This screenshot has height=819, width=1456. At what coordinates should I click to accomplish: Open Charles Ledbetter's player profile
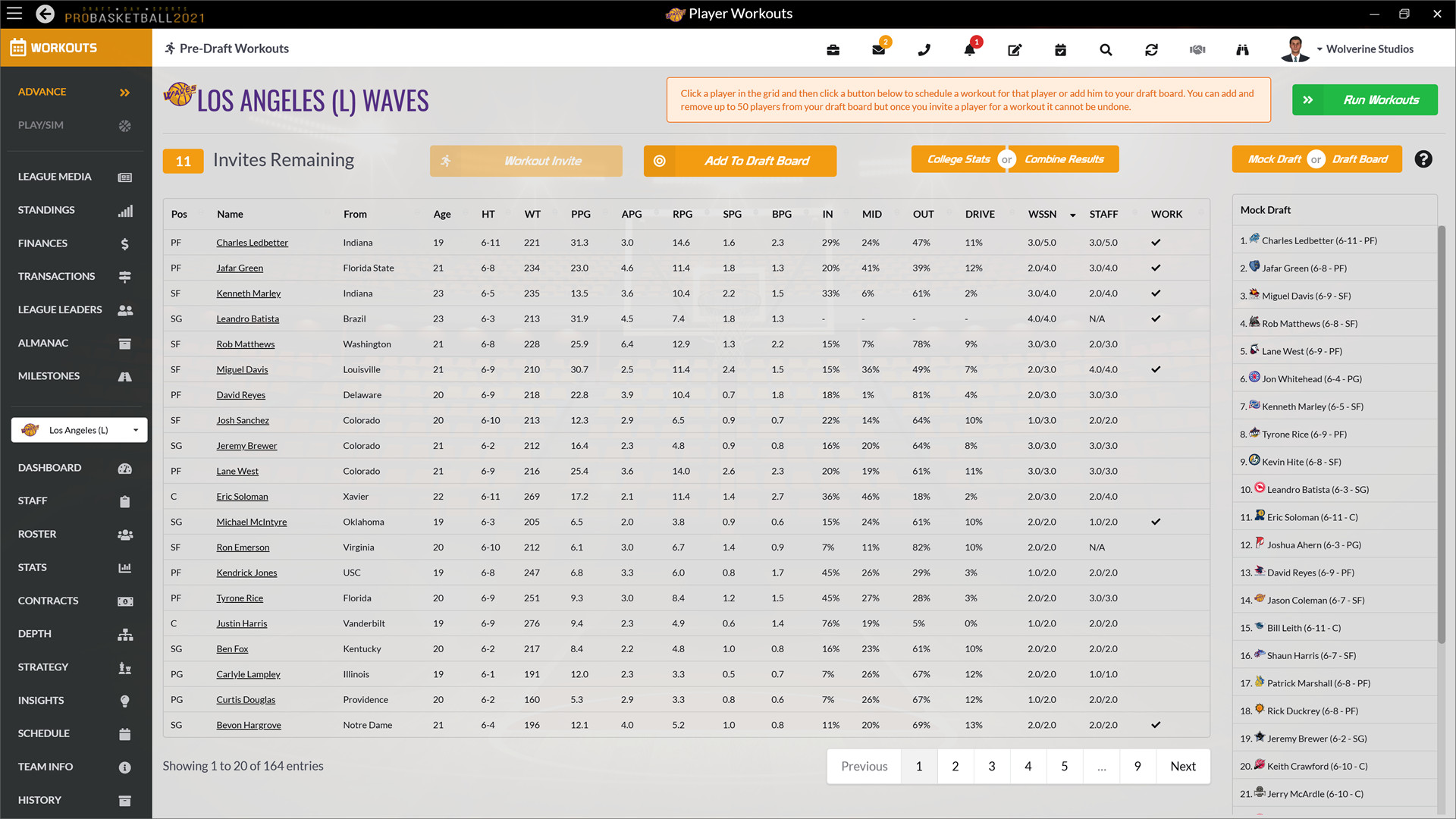tap(252, 242)
